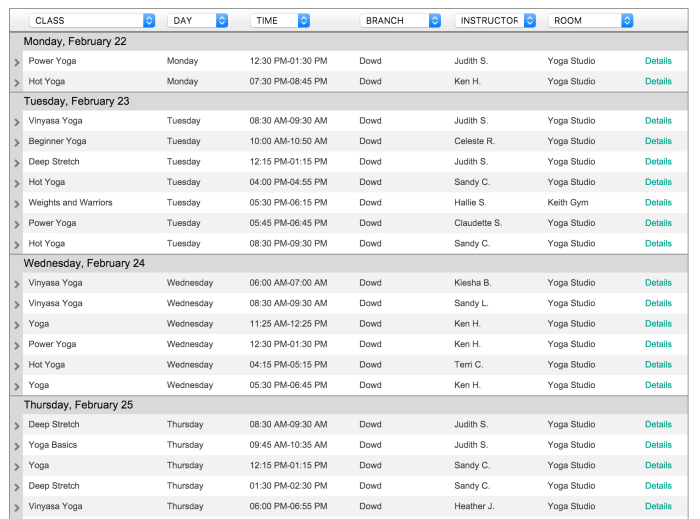Open Details for Wednesday Hot Yoga
The width and height of the screenshot is (700, 519).
coord(658,365)
